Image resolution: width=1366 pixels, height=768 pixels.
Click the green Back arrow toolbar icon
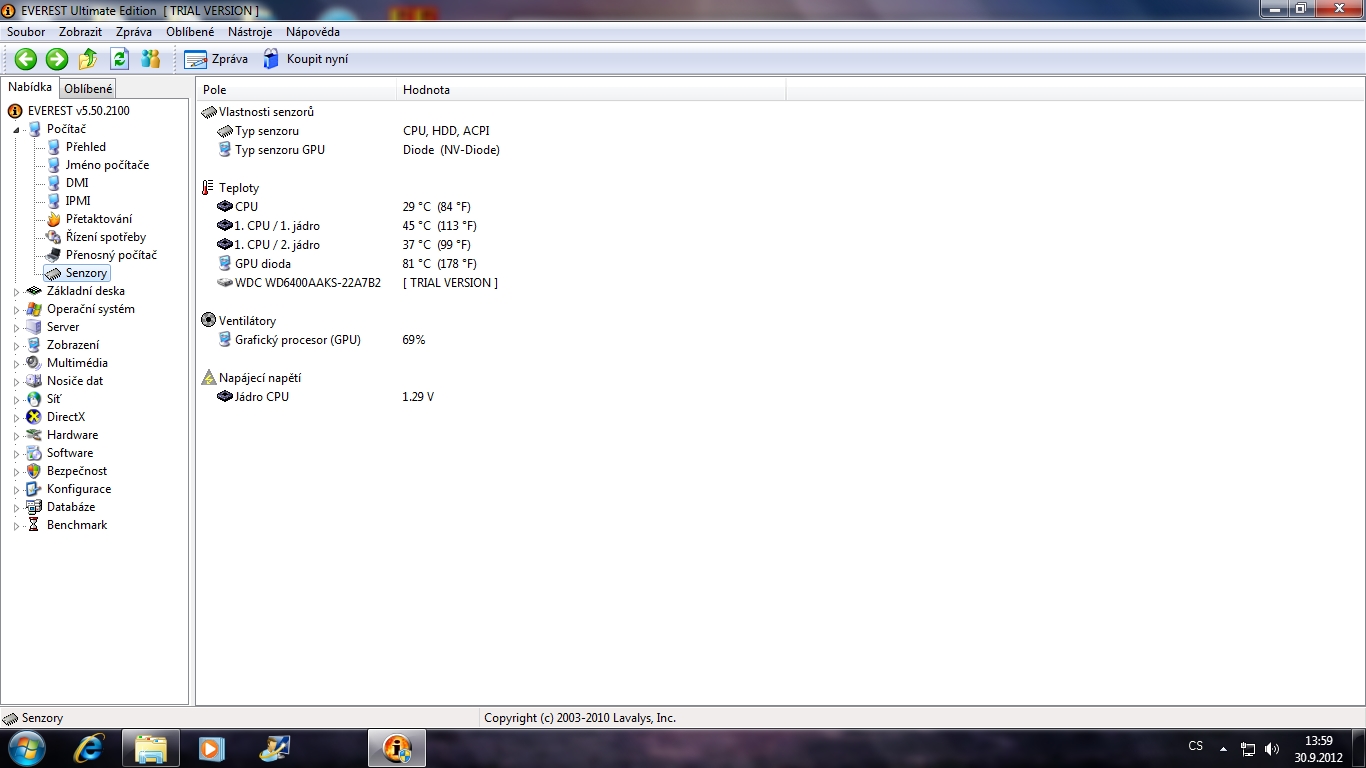click(25, 59)
